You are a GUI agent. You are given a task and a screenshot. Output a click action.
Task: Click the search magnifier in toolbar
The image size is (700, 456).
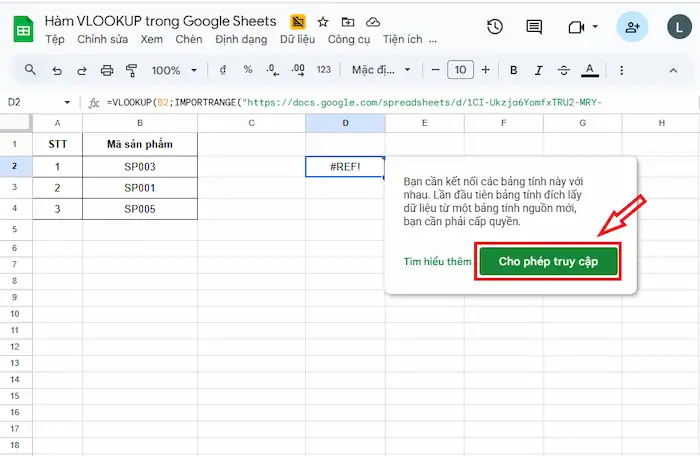[x=30, y=70]
